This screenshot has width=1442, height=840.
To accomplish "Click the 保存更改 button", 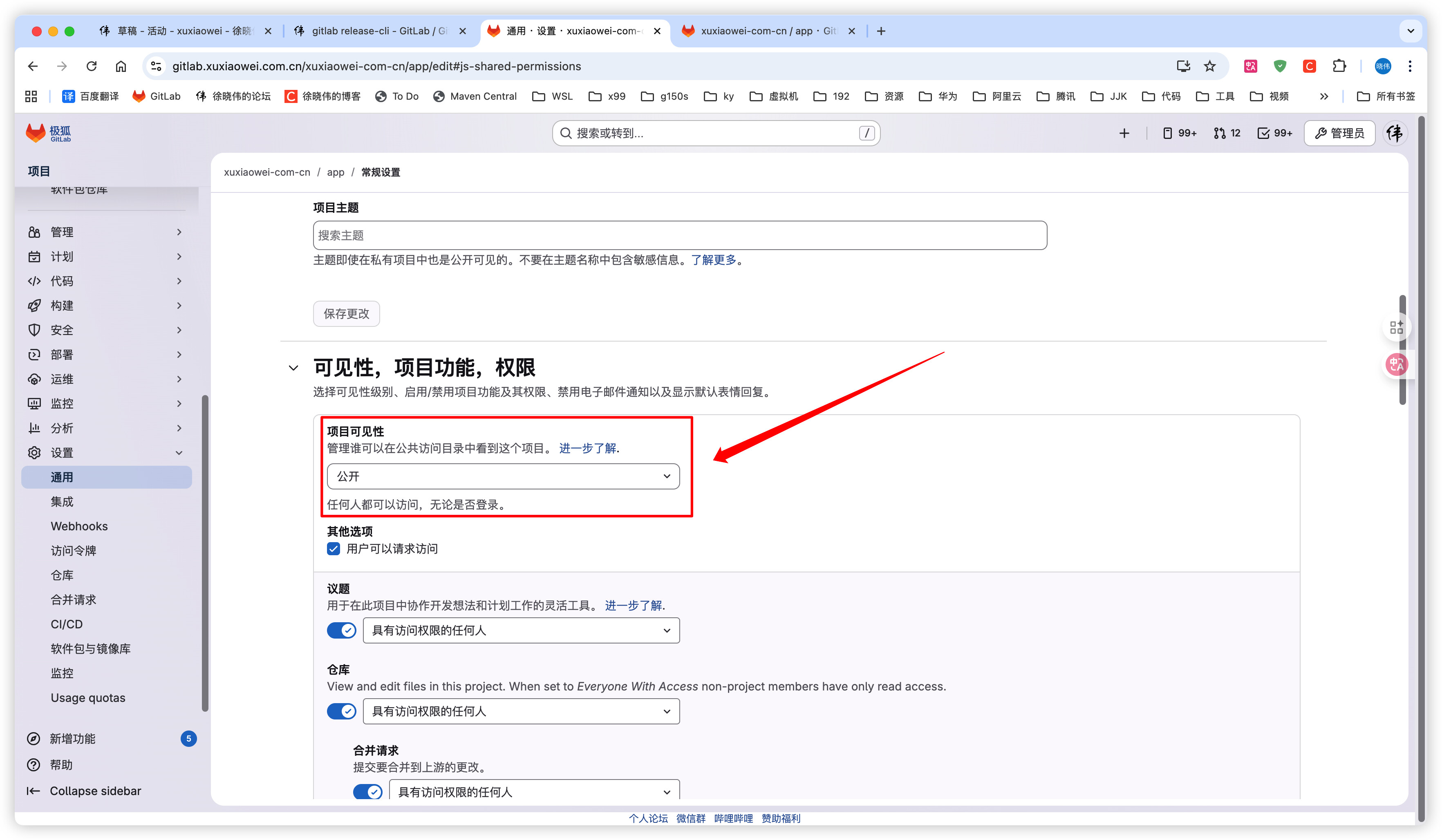I will click(x=346, y=314).
